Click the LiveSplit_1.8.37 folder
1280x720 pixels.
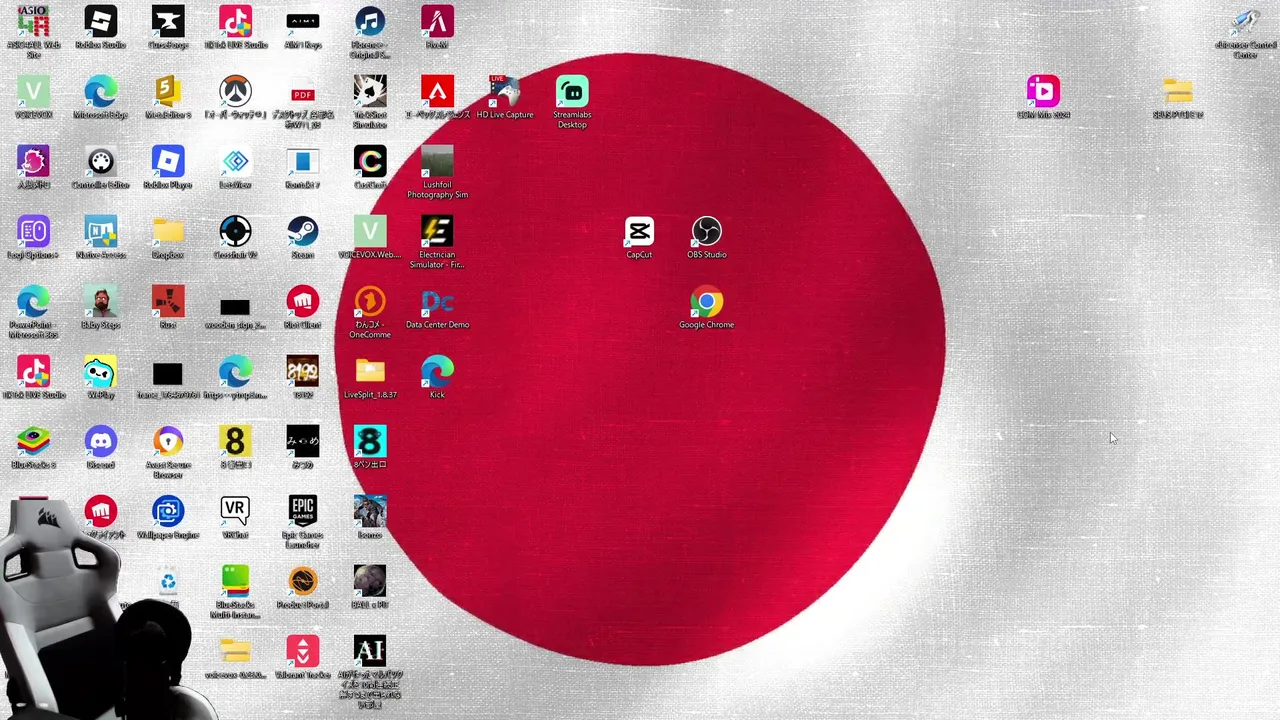[370, 372]
